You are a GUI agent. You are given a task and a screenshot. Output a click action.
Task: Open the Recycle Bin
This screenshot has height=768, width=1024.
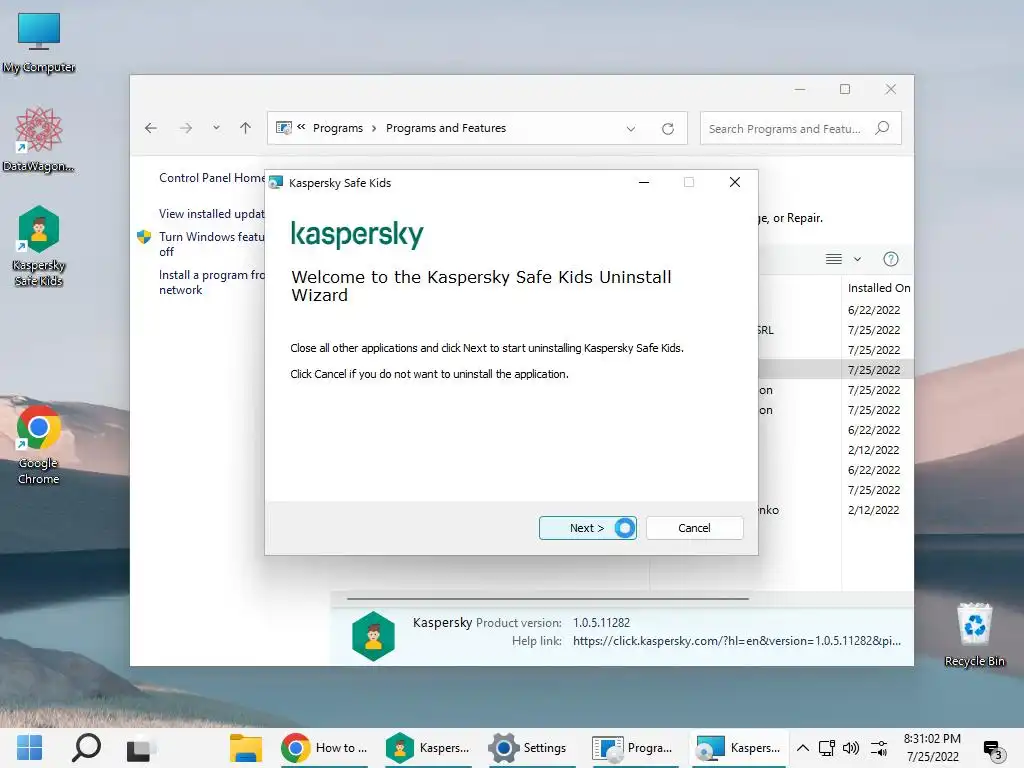974,635
